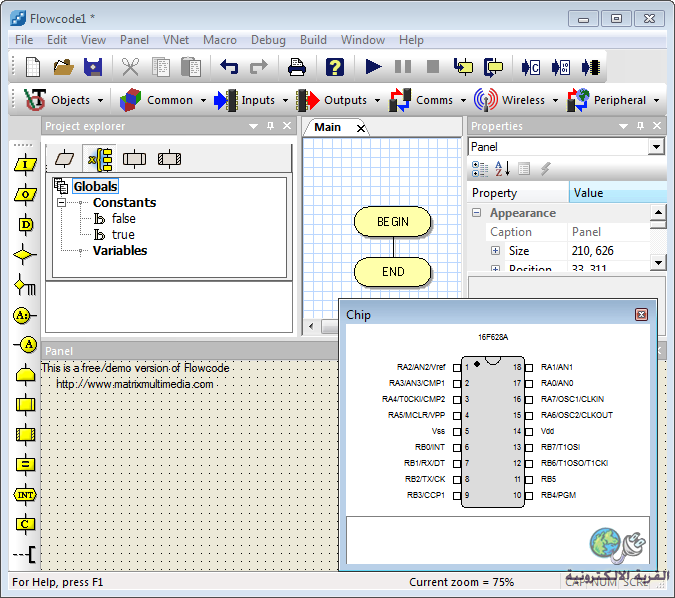Insert a Loop icon from the icon bar
675x598 pixels.
point(25,375)
